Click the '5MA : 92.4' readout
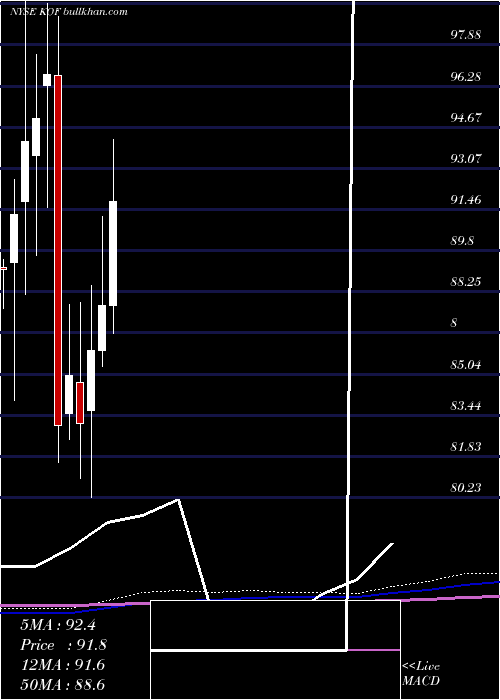Viewport: 500px width, 700px height. click(58, 625)
